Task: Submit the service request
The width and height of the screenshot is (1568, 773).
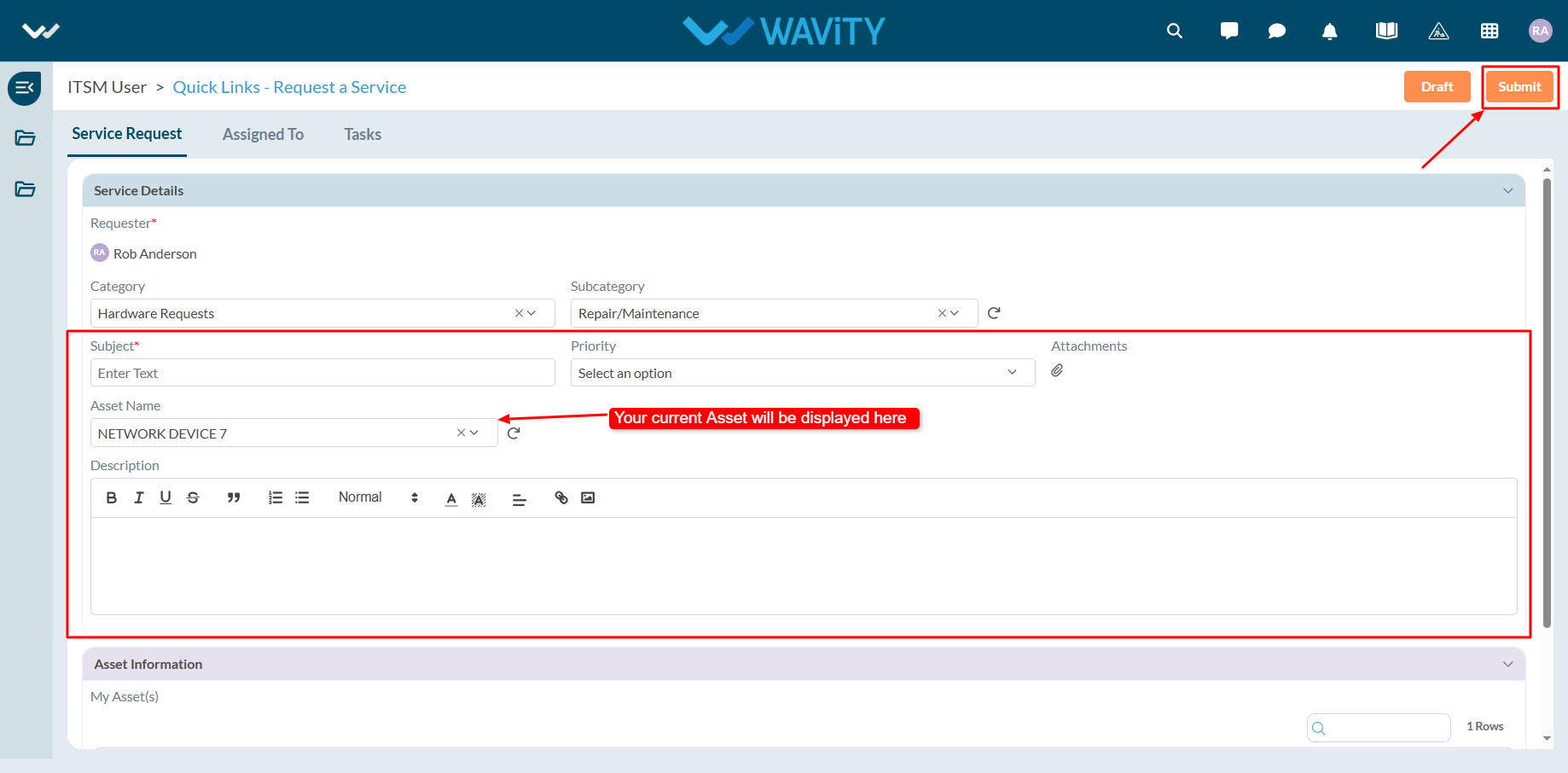Action: point(1519,86)
